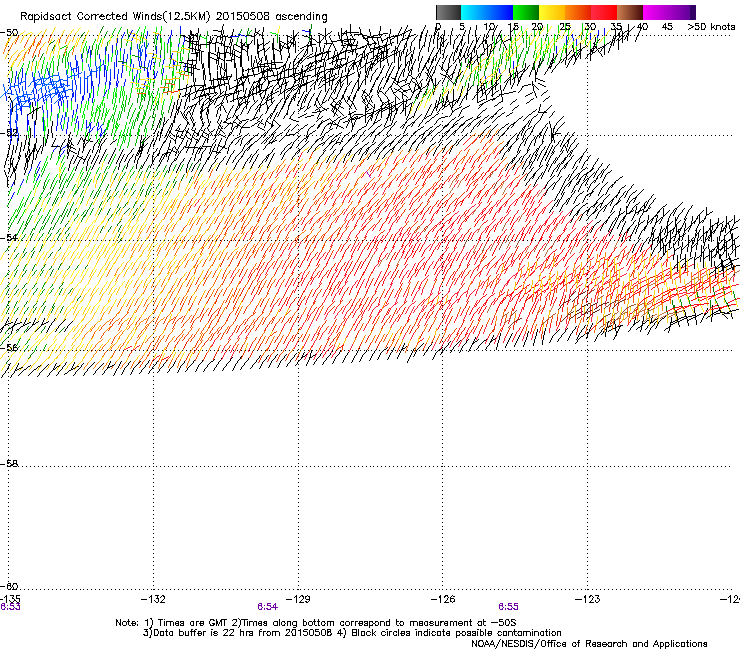The height and width of the screenshot is (650, 740).
Task: Click the -54 latitude axis label
Action: (9, 237)
